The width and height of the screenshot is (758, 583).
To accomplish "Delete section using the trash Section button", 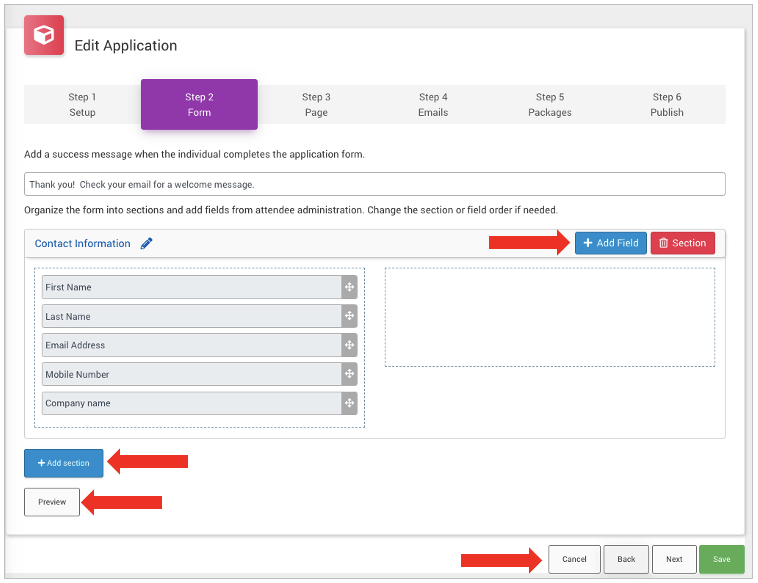I will [682, 243].
